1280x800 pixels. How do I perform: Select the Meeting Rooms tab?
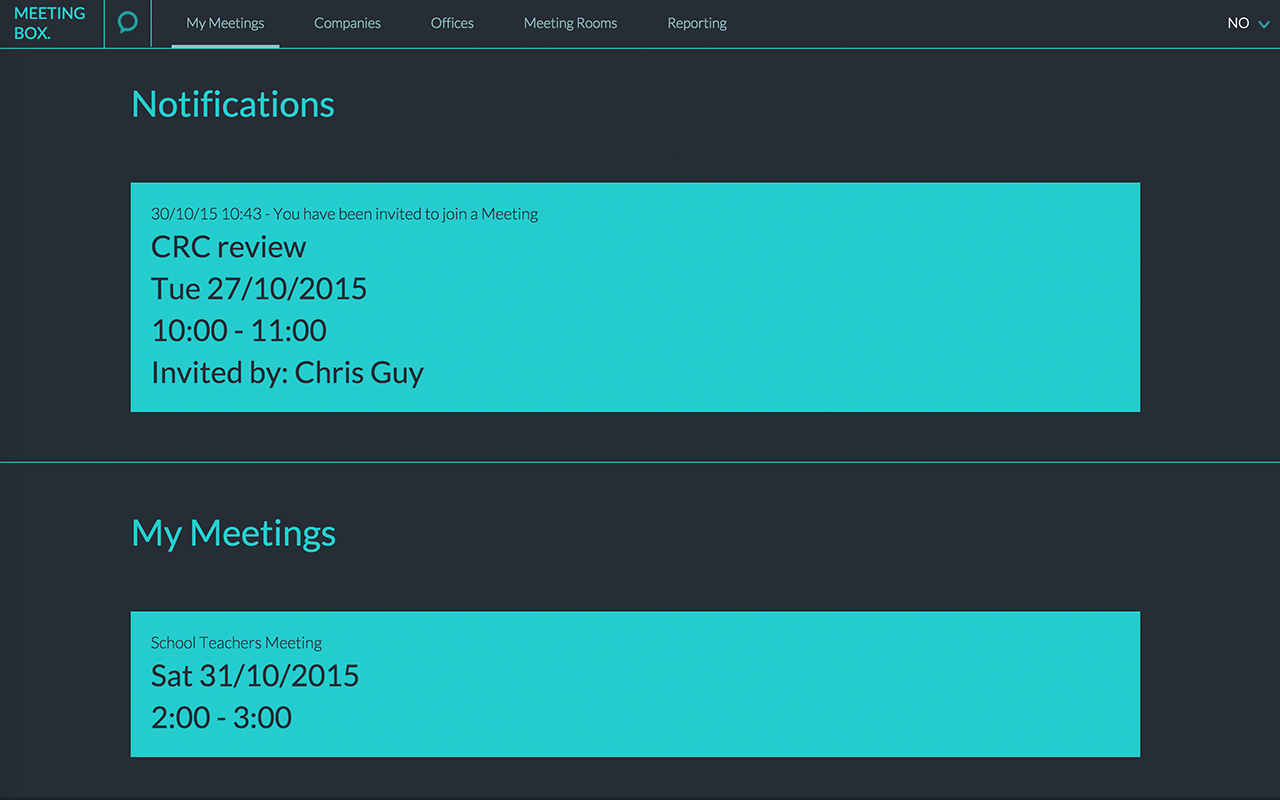570,23
